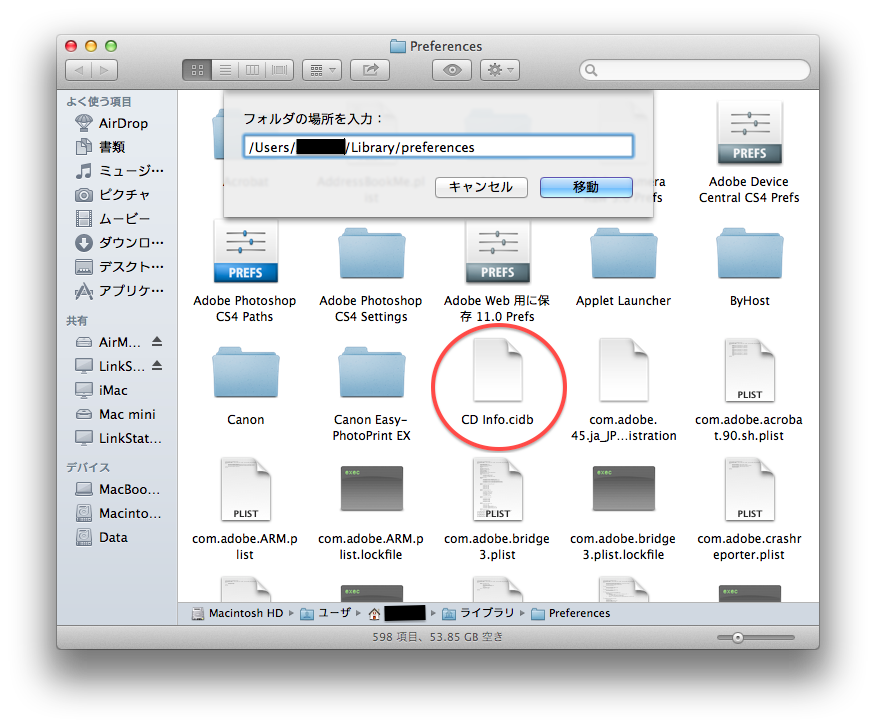Adjust the icon size slider
The width and height of the screenshot is (876, 728).
[x=737, y=637]
